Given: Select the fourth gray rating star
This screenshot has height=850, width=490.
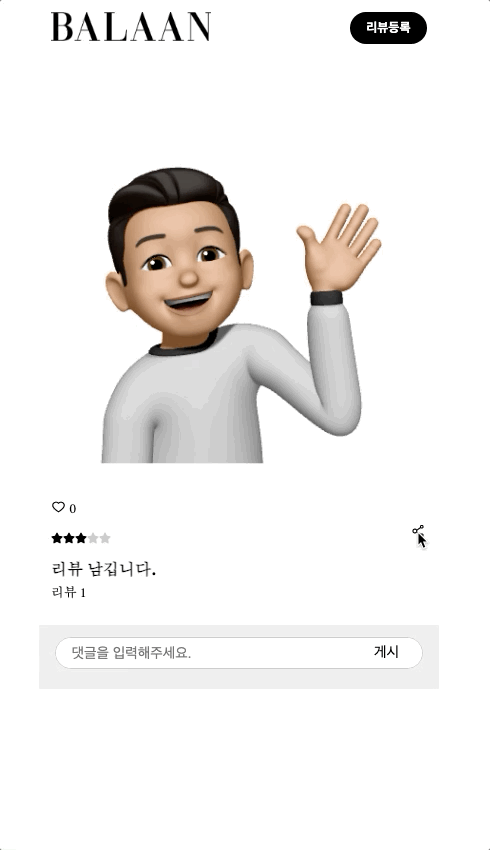Looking at the screenshot, I should click(x=93, y=538).
